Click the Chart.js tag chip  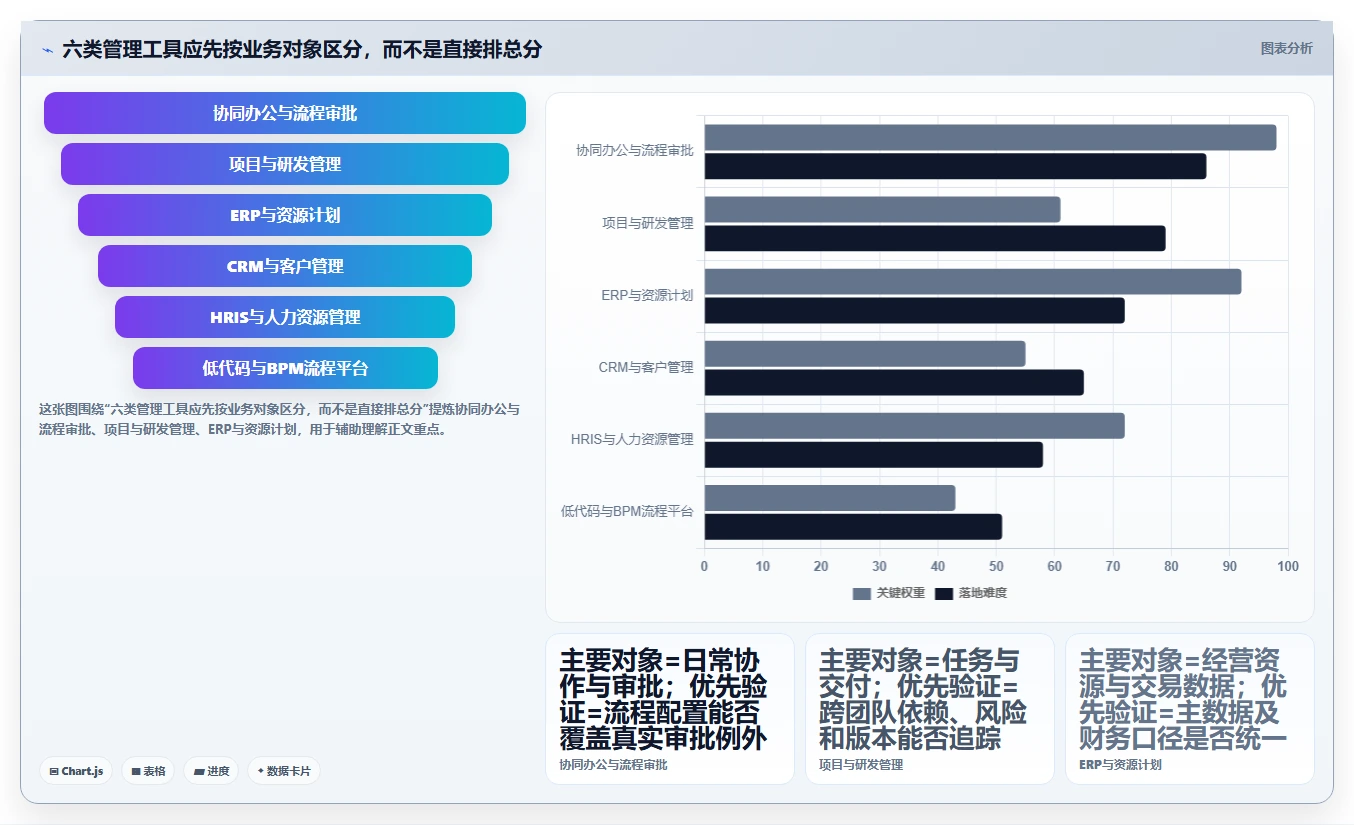[76, 771]
